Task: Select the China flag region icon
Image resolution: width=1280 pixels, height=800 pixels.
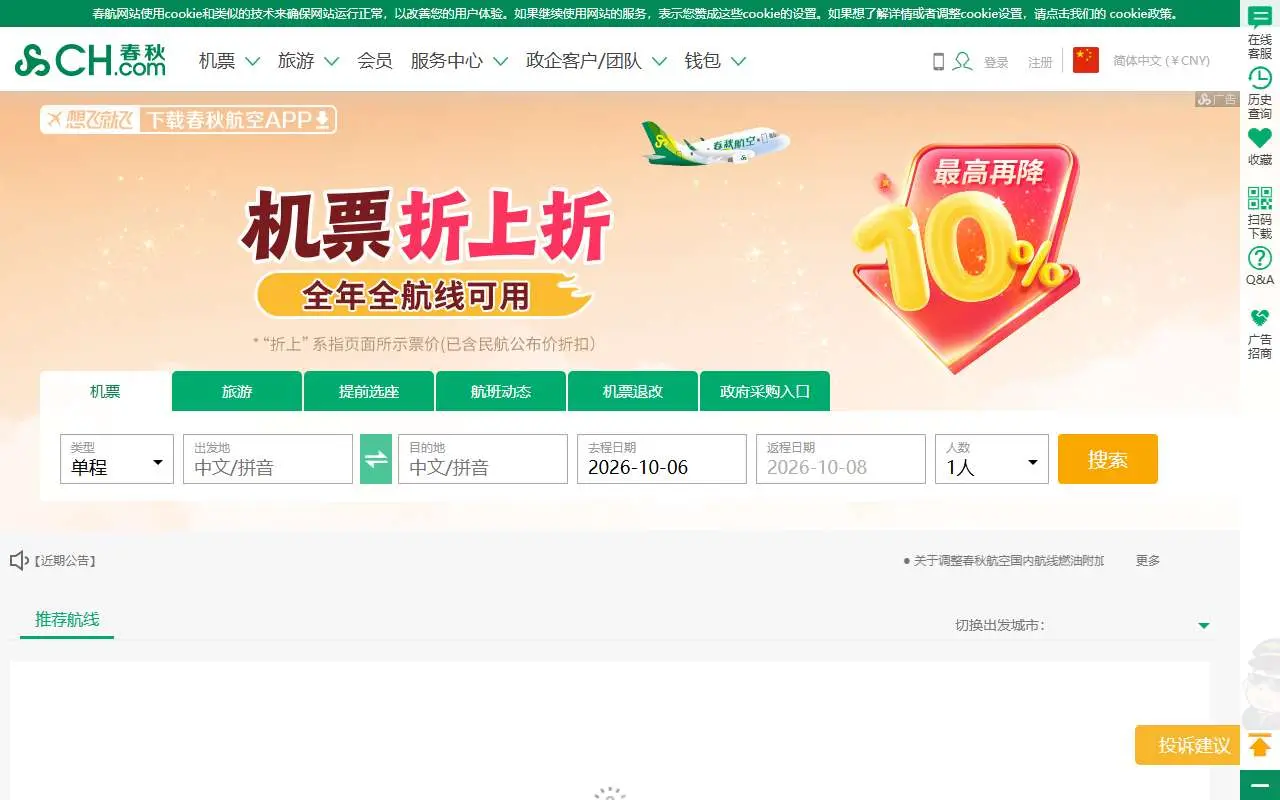Action: 1086,60
